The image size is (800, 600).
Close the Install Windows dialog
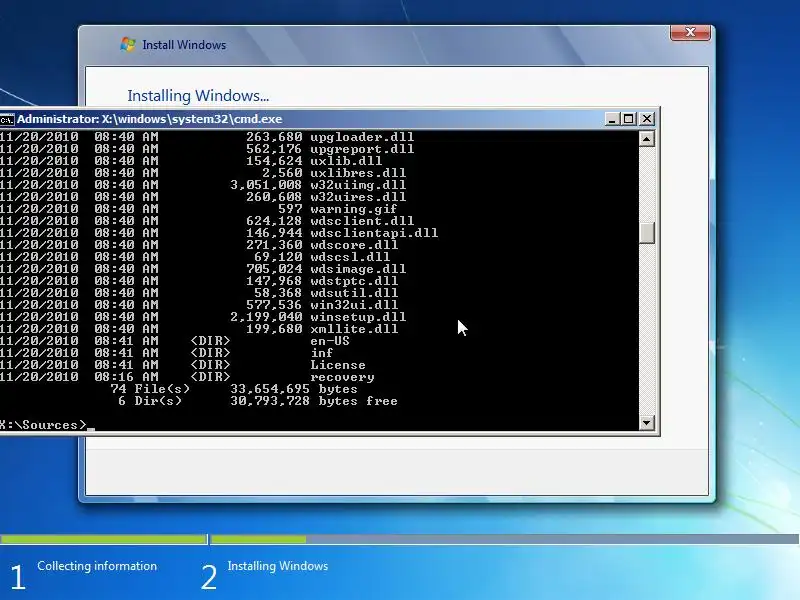(690, 32)
